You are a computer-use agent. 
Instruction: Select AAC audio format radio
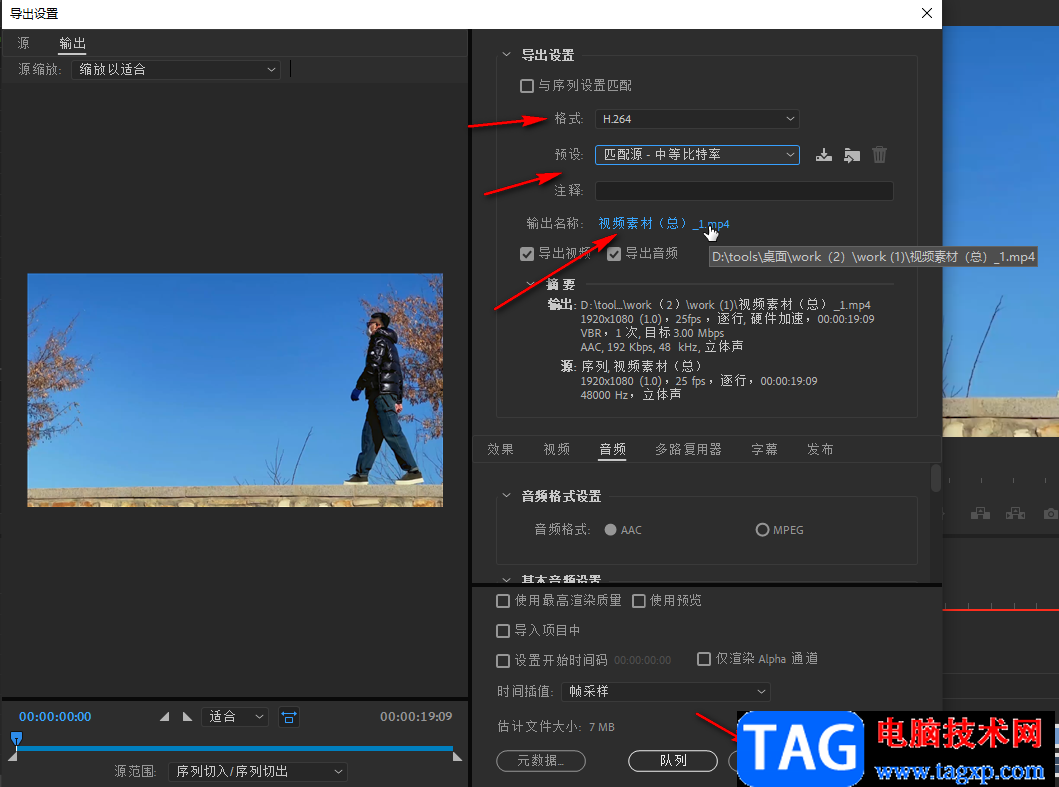(611, 530)
